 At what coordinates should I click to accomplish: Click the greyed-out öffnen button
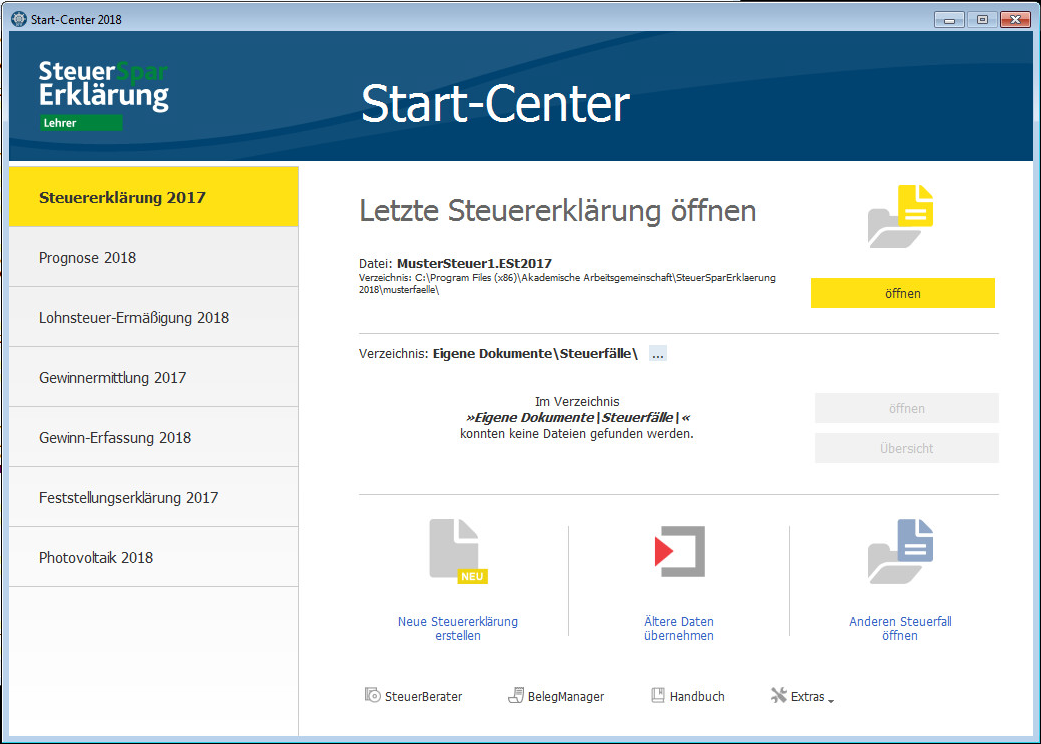[907, 408]
